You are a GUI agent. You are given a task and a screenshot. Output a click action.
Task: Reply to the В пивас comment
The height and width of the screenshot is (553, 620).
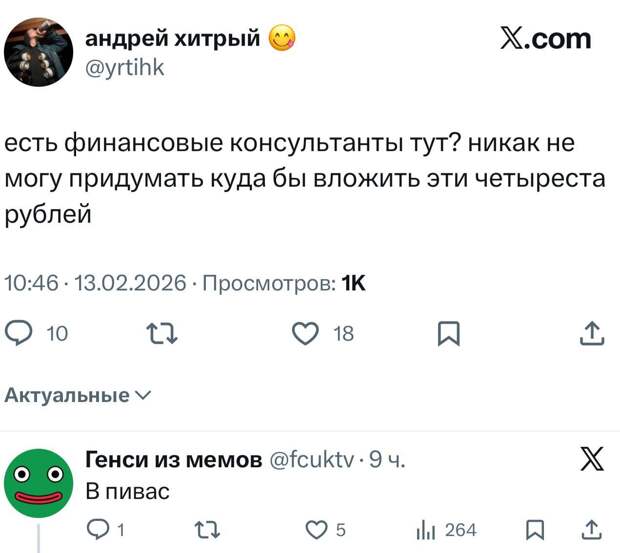98,530
